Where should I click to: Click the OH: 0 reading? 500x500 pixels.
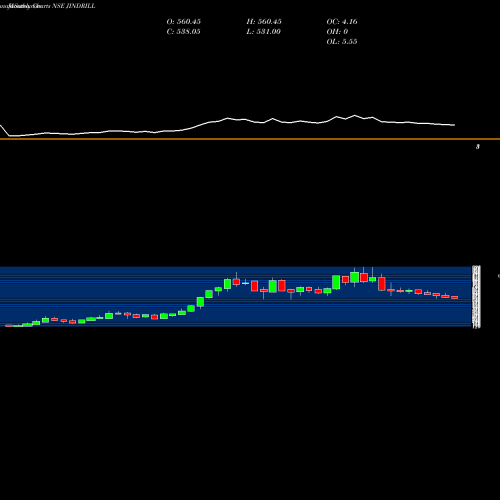coord(337,32)
